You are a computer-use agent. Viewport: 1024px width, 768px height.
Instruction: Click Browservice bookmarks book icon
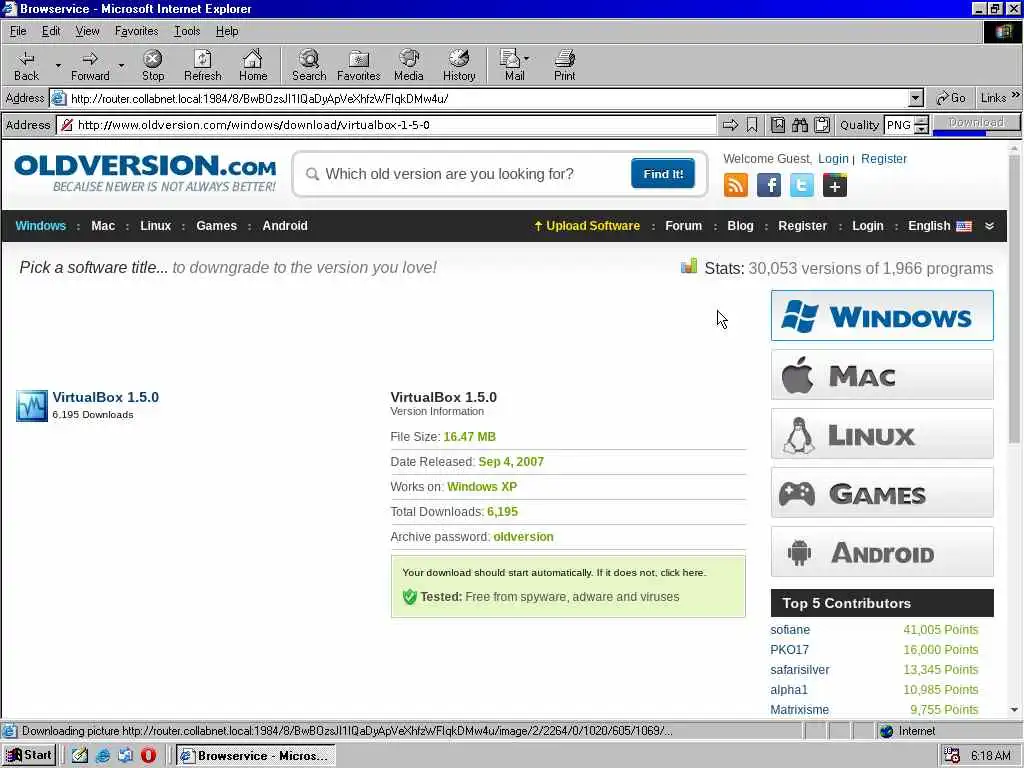tap(778, 125)
